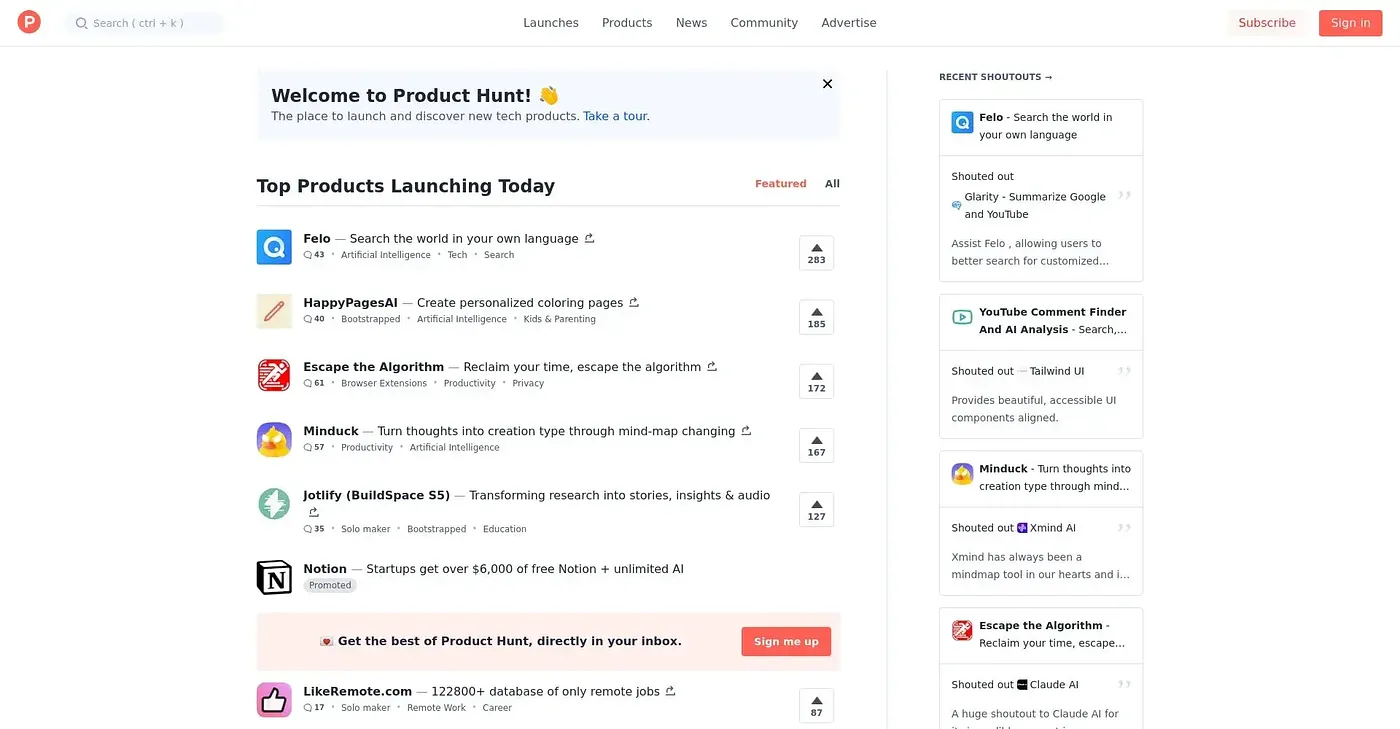Screen dimensions: 1400x729
Task: Open LikeRemote.com external link icon
Action: [x=670, y=690]
